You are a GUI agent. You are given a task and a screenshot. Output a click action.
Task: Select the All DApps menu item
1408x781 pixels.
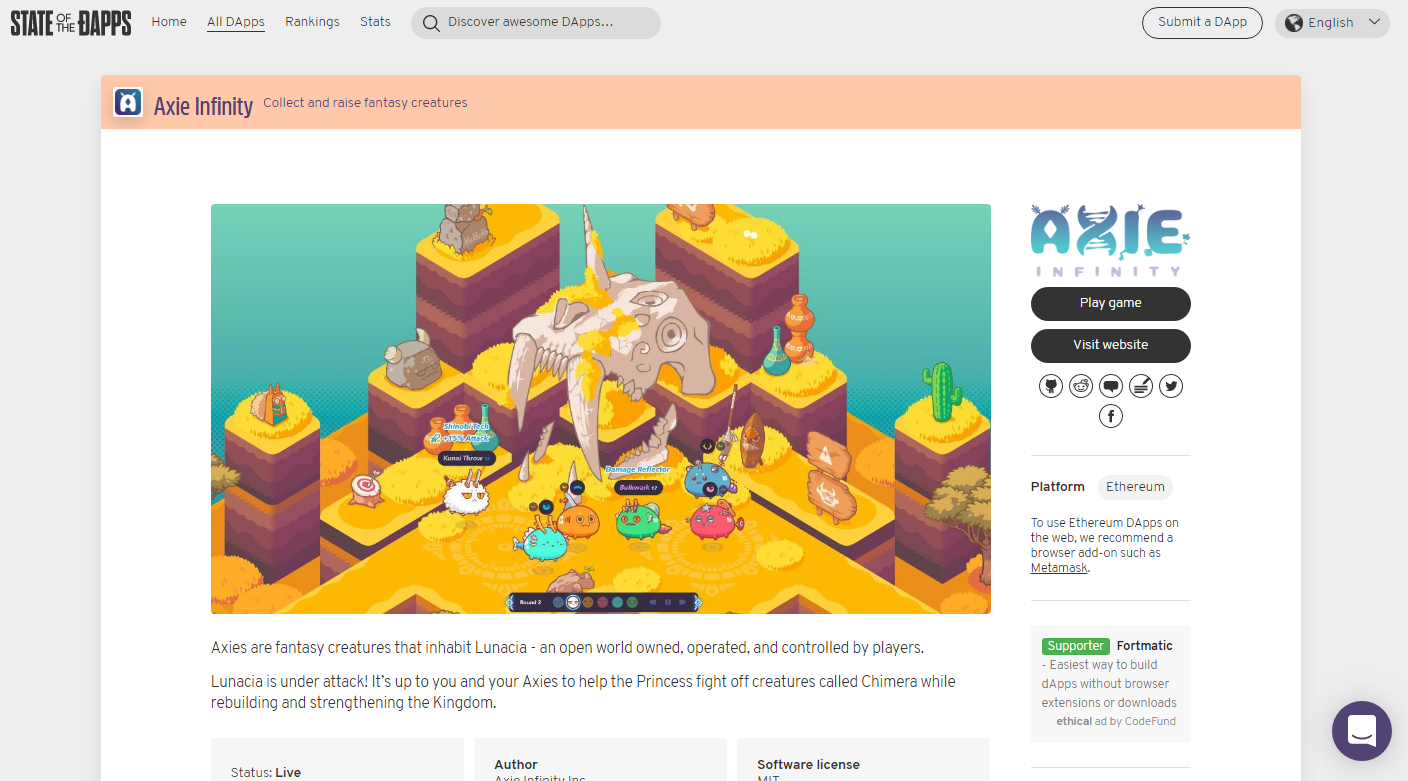point(235,21)
